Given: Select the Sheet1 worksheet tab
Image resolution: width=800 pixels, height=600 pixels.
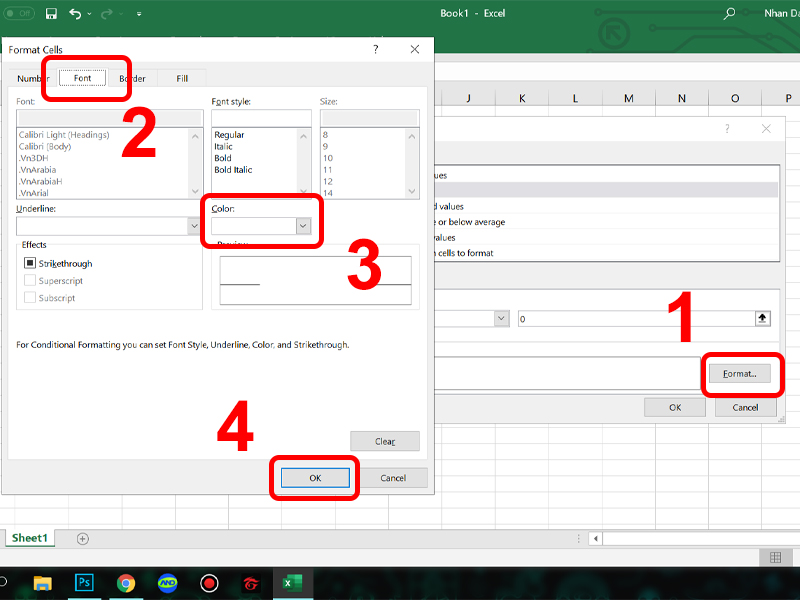Looking at the screenshot, I should click(x=30, y=538).
